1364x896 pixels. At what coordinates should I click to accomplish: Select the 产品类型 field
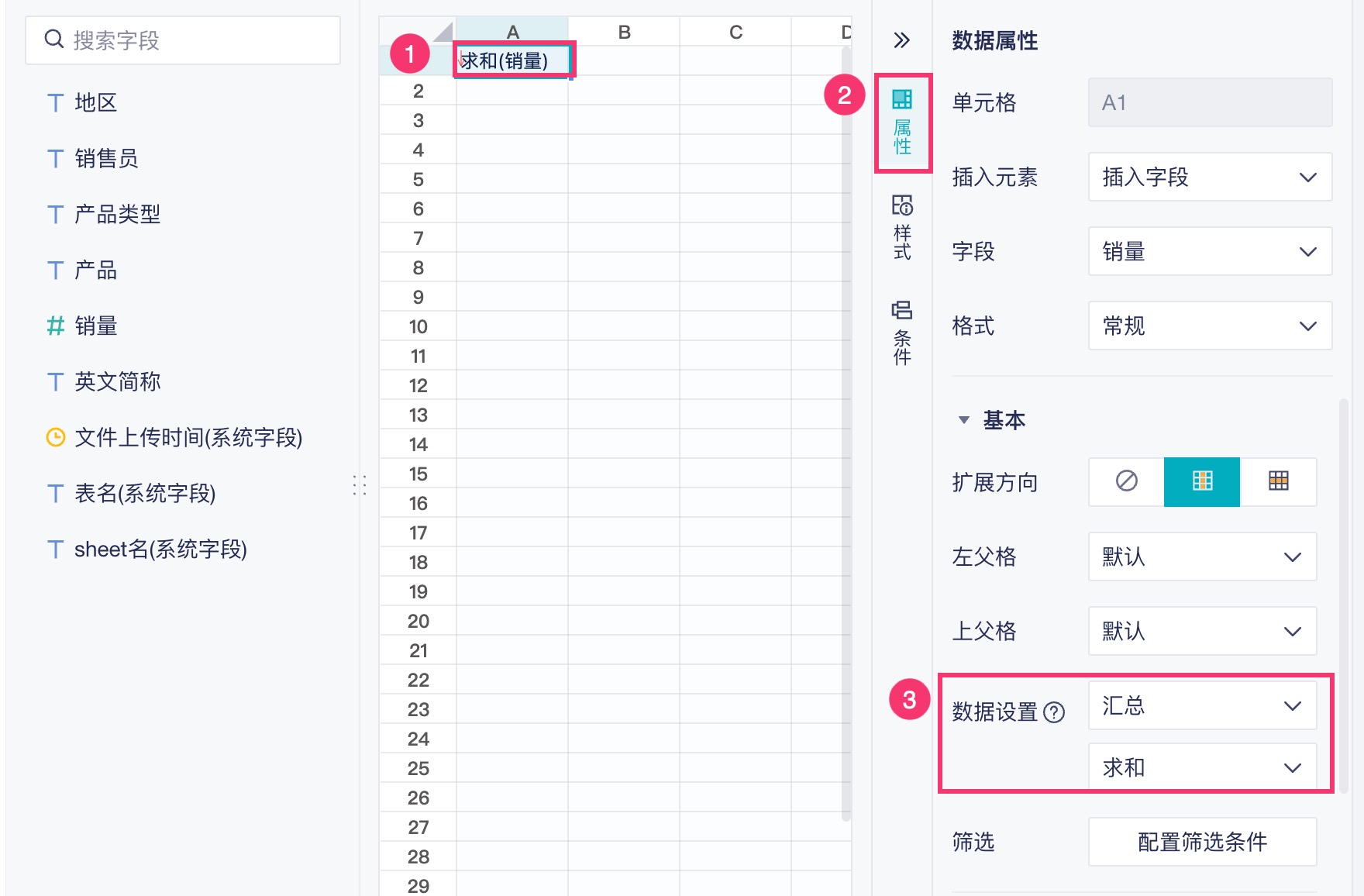click(x=117, y=214)
